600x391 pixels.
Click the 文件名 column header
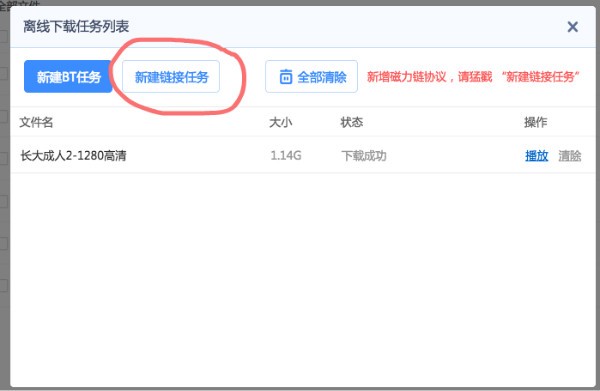coord(36,122)
